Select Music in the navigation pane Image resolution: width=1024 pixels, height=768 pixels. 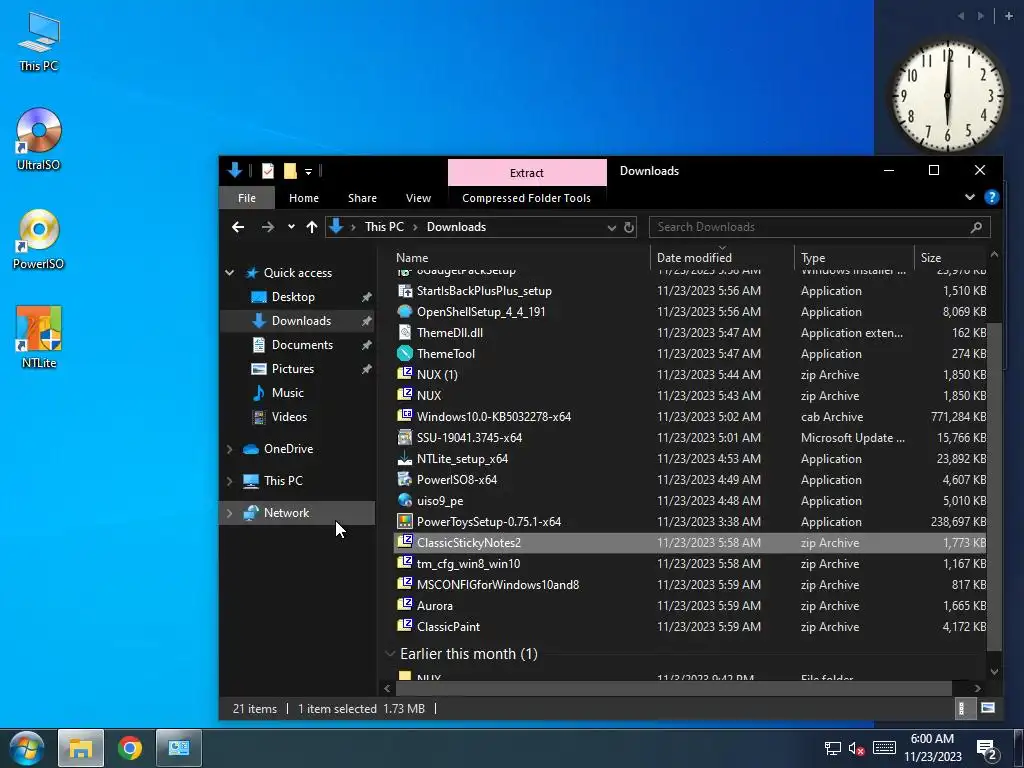[287, 393]
